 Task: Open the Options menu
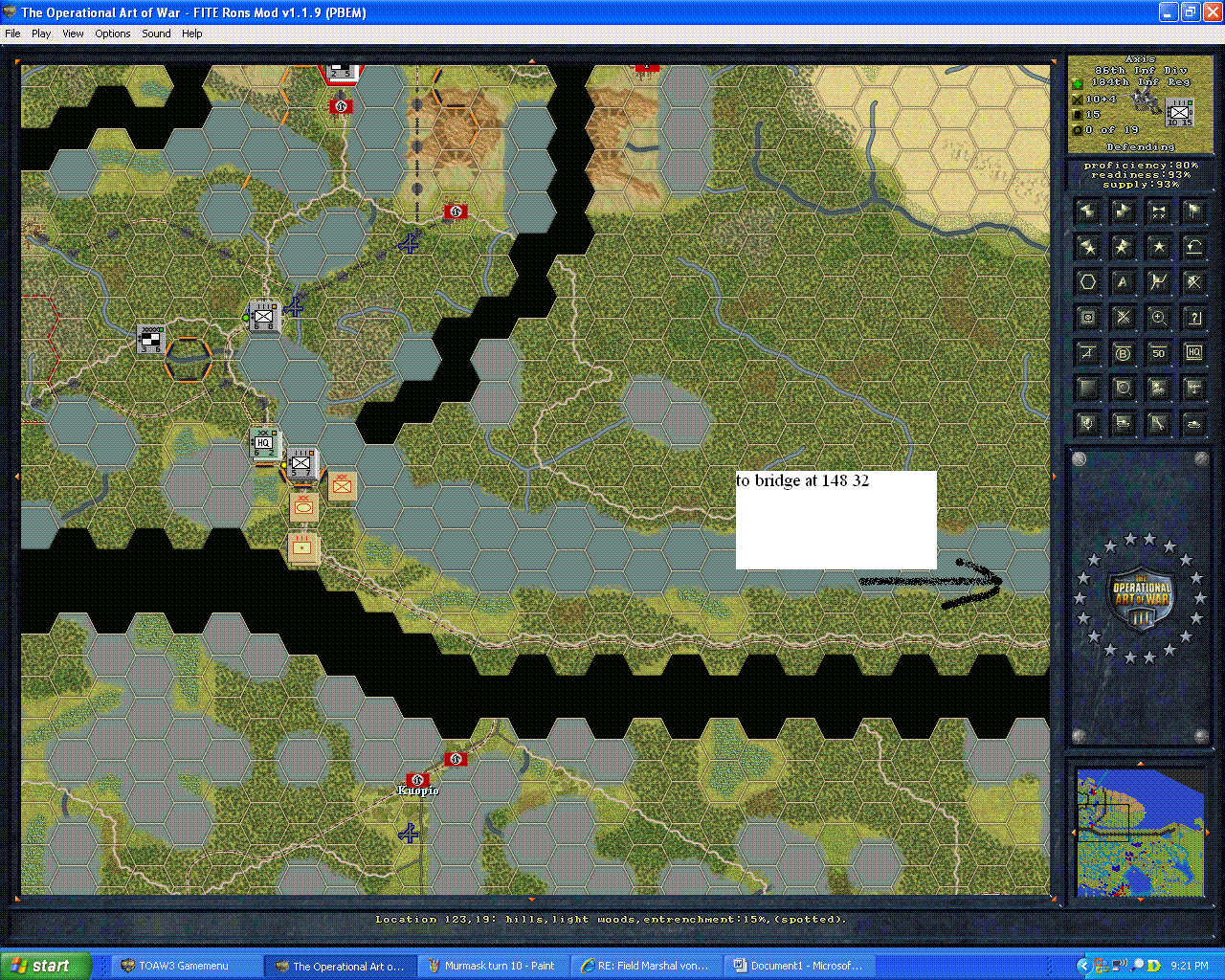tap(113, 33)
